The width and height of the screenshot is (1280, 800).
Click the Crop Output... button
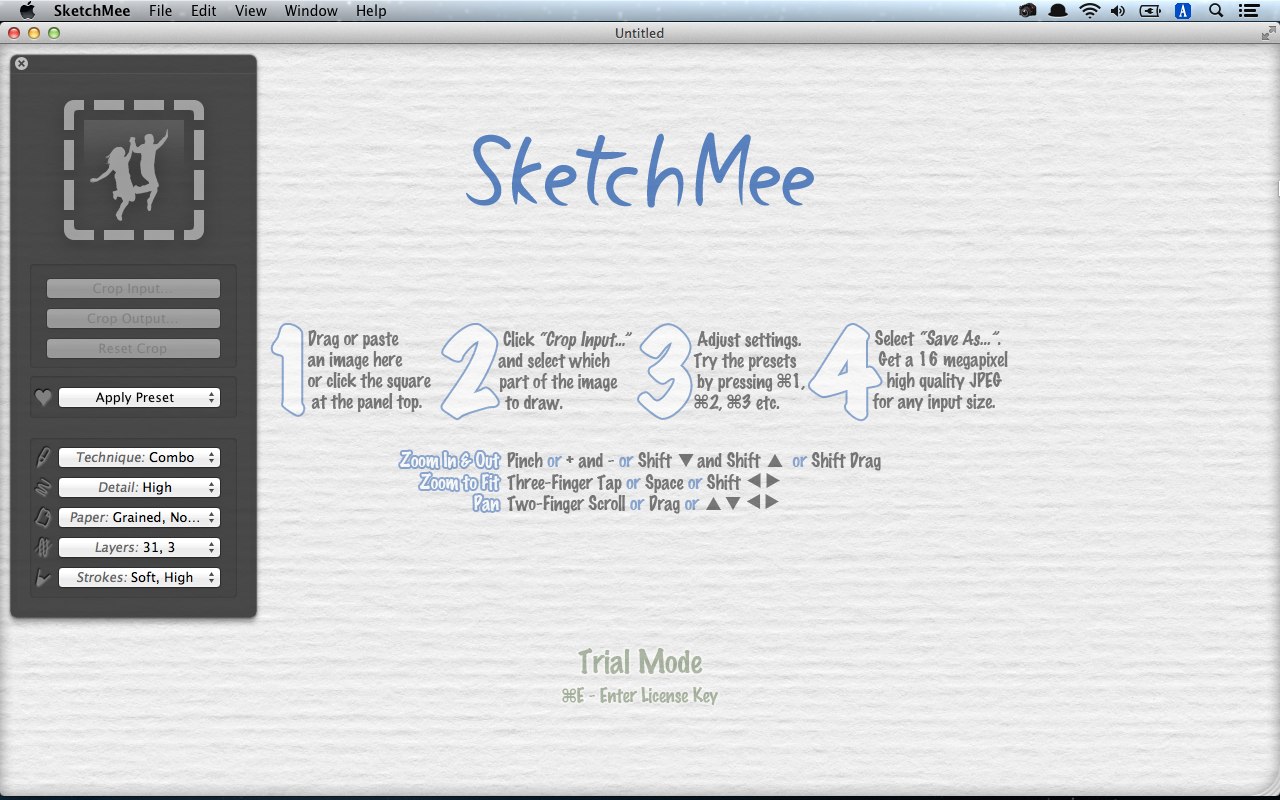coord(133,318)
